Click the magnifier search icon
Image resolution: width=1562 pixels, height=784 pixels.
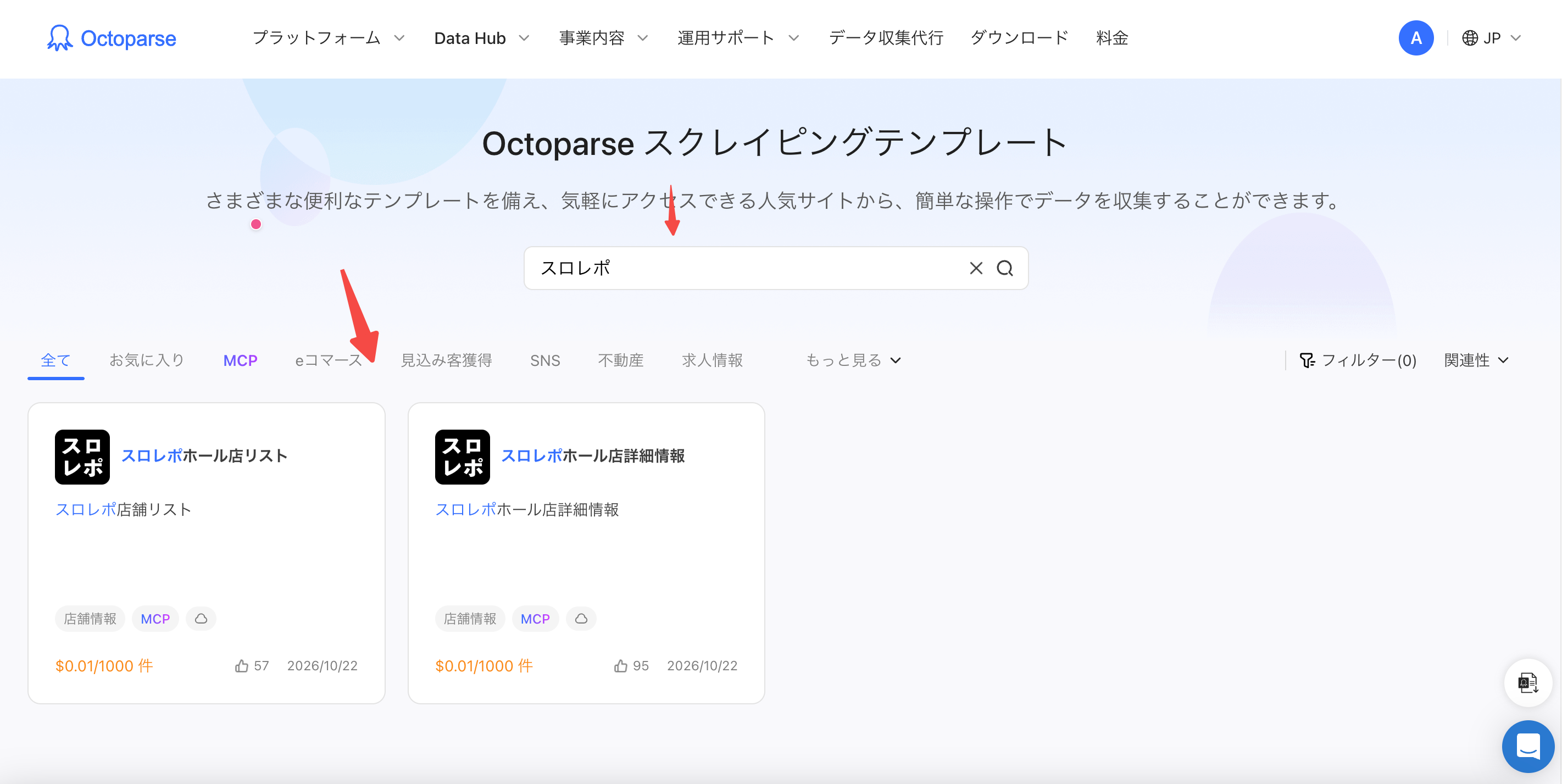click(x=1005, y=268)
